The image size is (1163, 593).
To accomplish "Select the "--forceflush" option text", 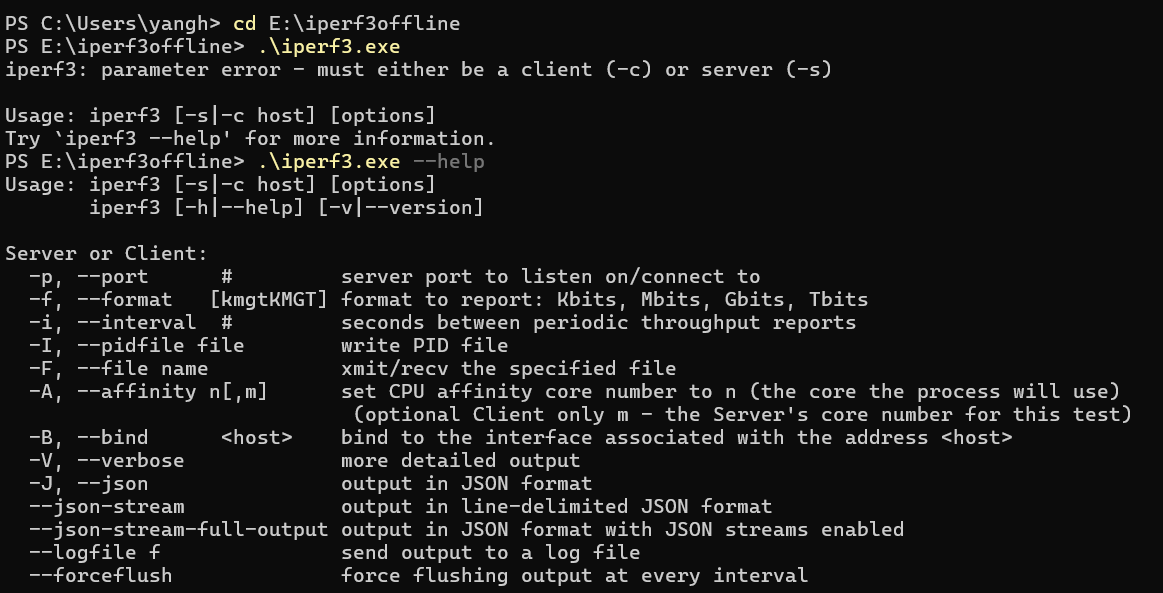I will 100,575.
